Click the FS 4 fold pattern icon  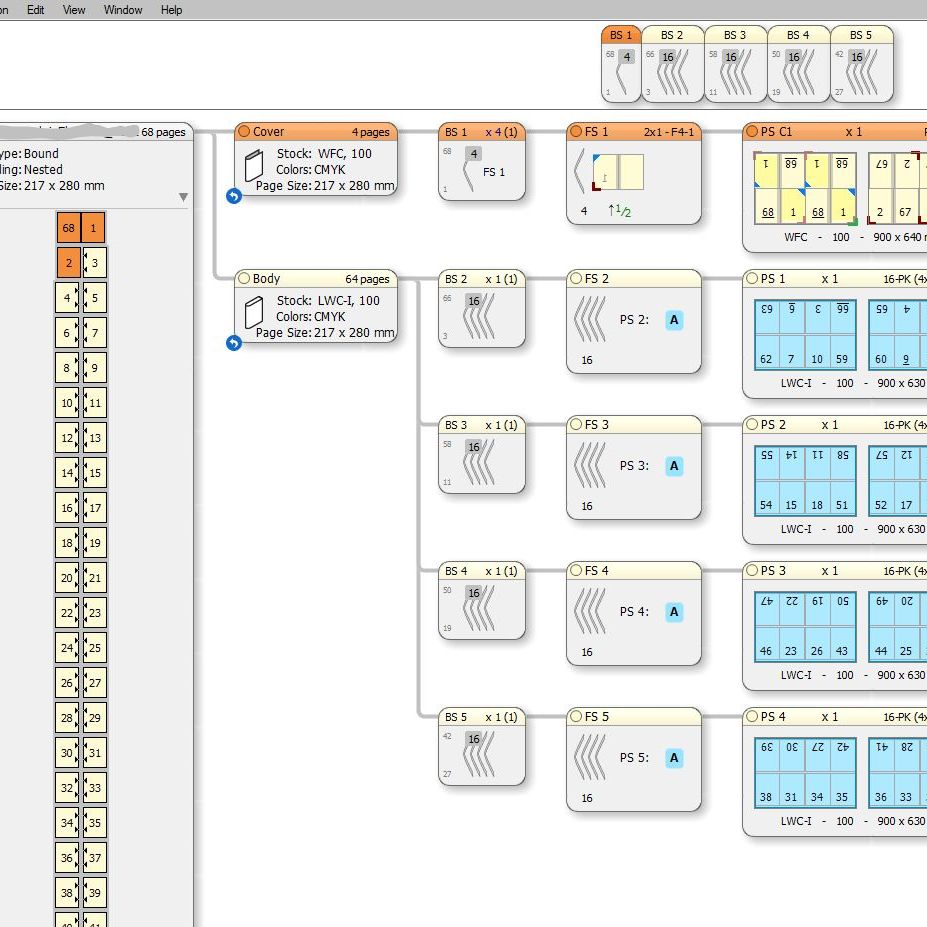pyautogui.click(x=590, y=611)
